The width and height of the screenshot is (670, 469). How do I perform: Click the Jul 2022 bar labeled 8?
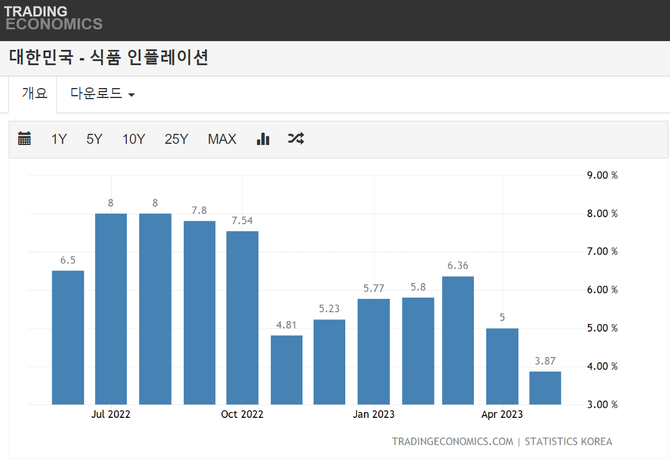click(111, 309)
